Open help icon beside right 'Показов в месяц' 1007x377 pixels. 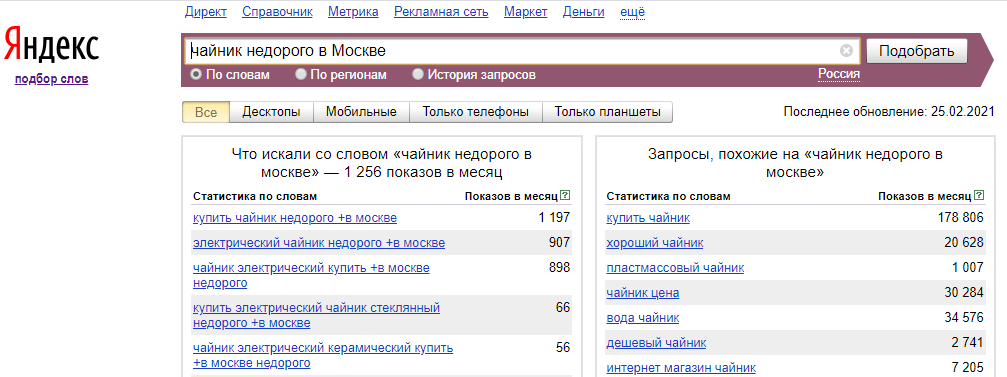tap(979, 195)
